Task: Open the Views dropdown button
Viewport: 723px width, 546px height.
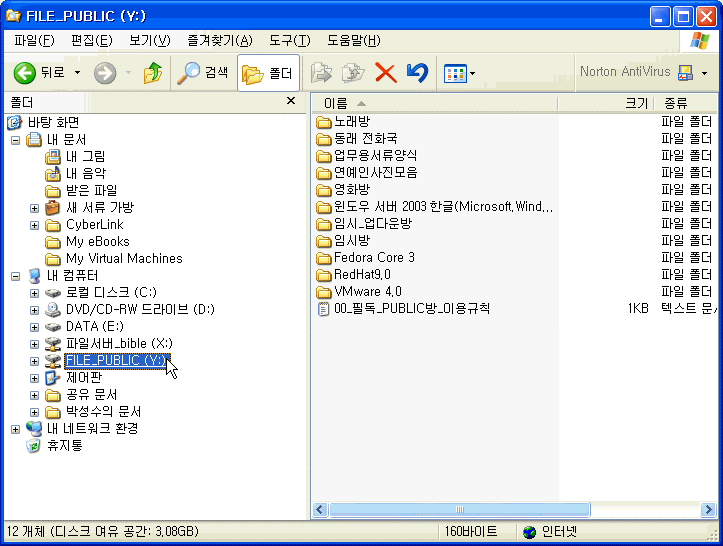Action: coord(459,73)
